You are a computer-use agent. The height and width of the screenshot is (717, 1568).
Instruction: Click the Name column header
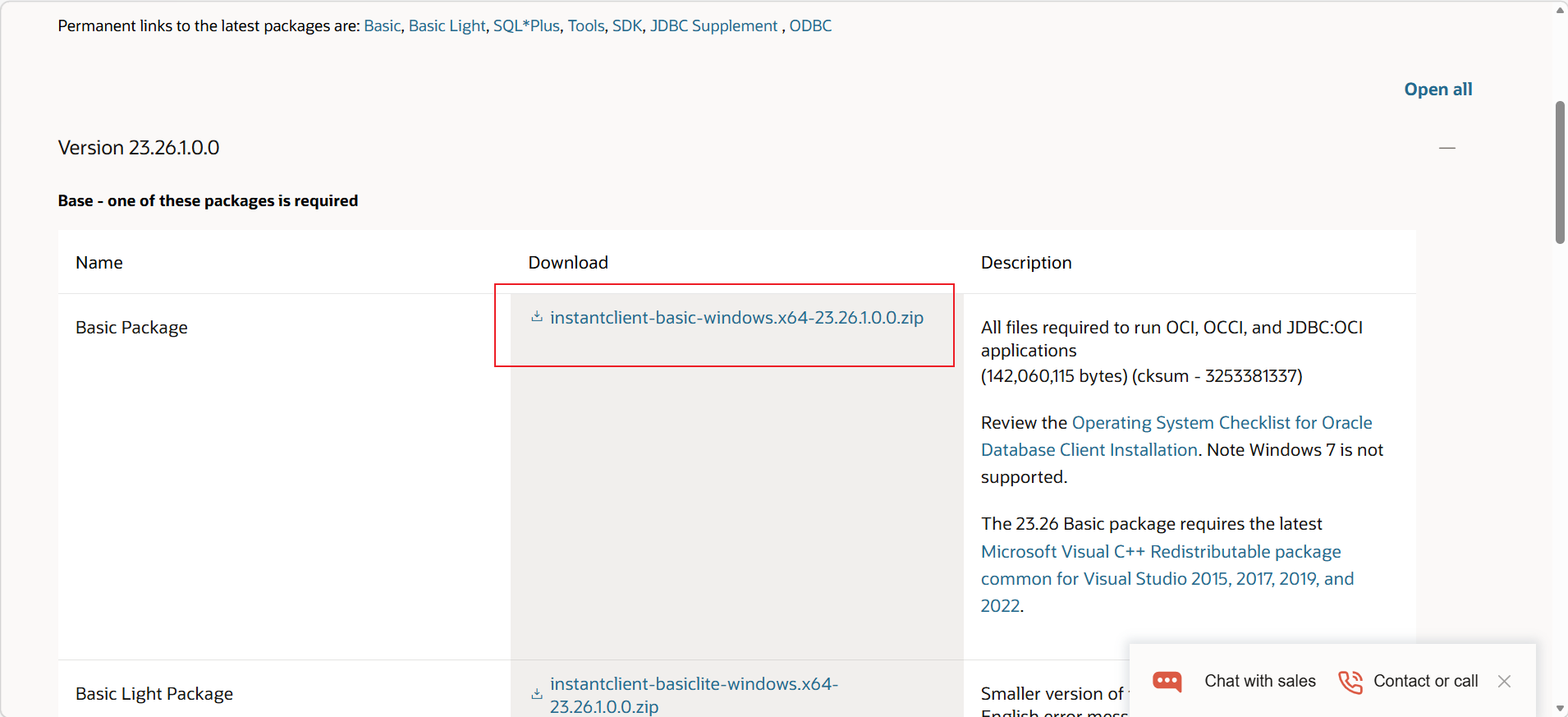click(99, 263)
